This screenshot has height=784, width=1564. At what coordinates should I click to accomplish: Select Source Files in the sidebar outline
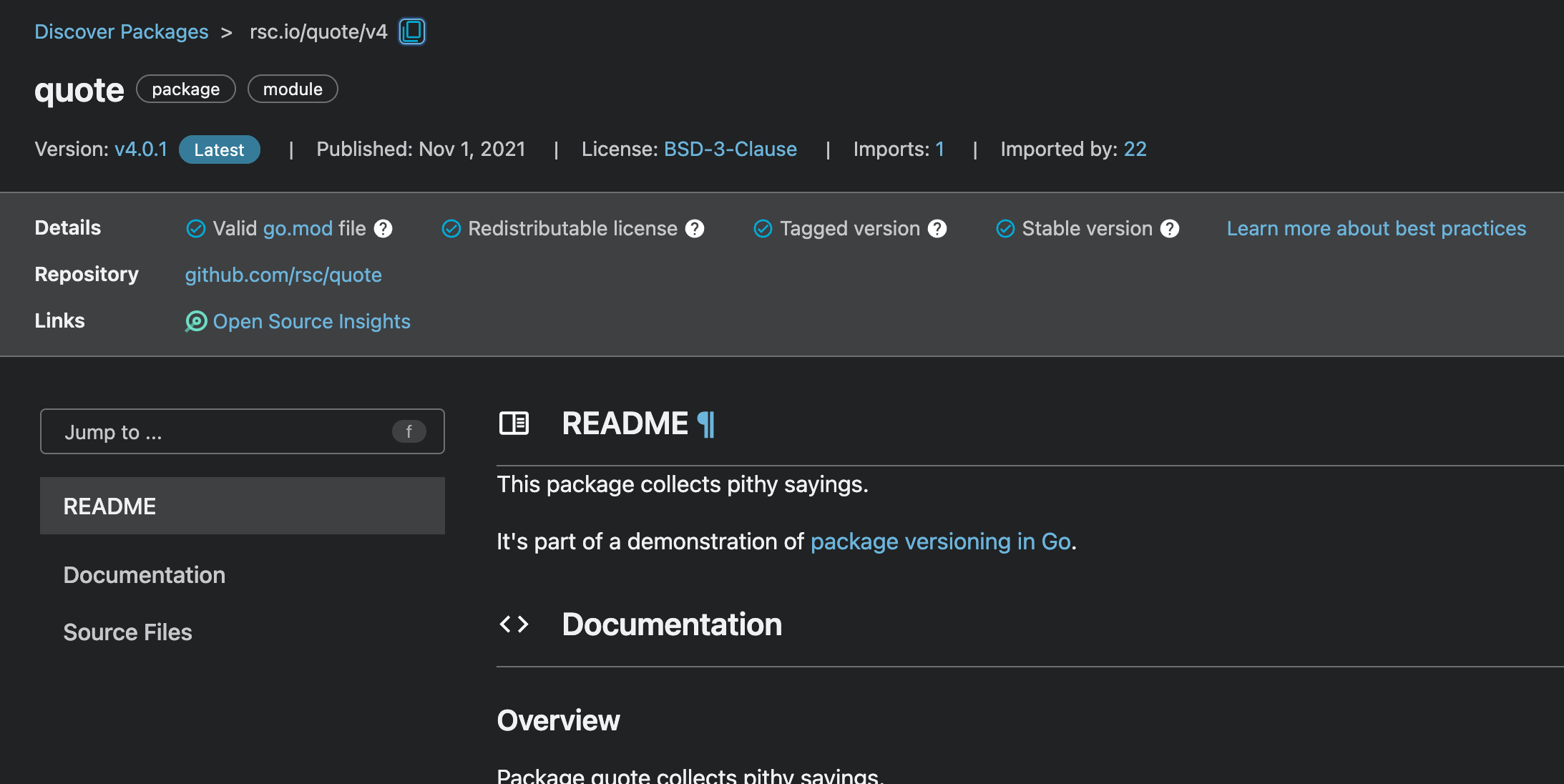pos(128,632)
